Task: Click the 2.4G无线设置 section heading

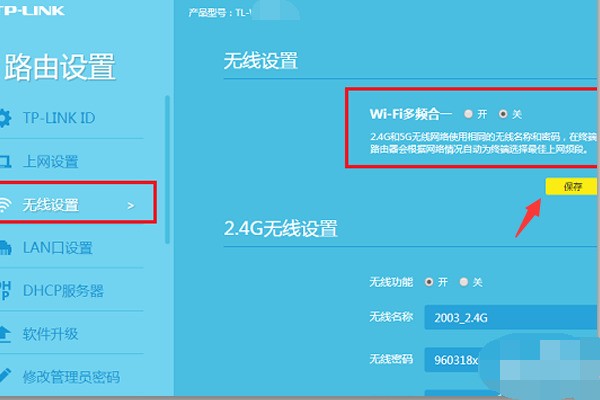Action: [x=280, y=229]
